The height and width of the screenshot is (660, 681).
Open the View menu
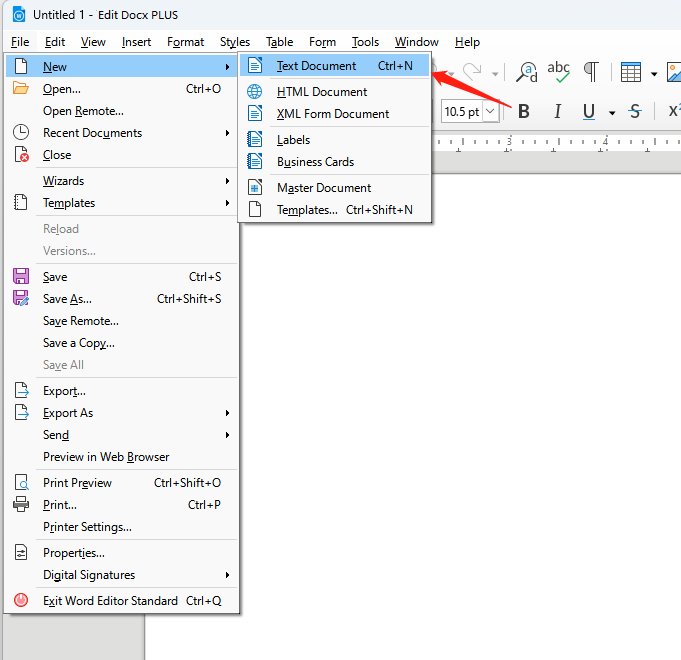point(93,42)
